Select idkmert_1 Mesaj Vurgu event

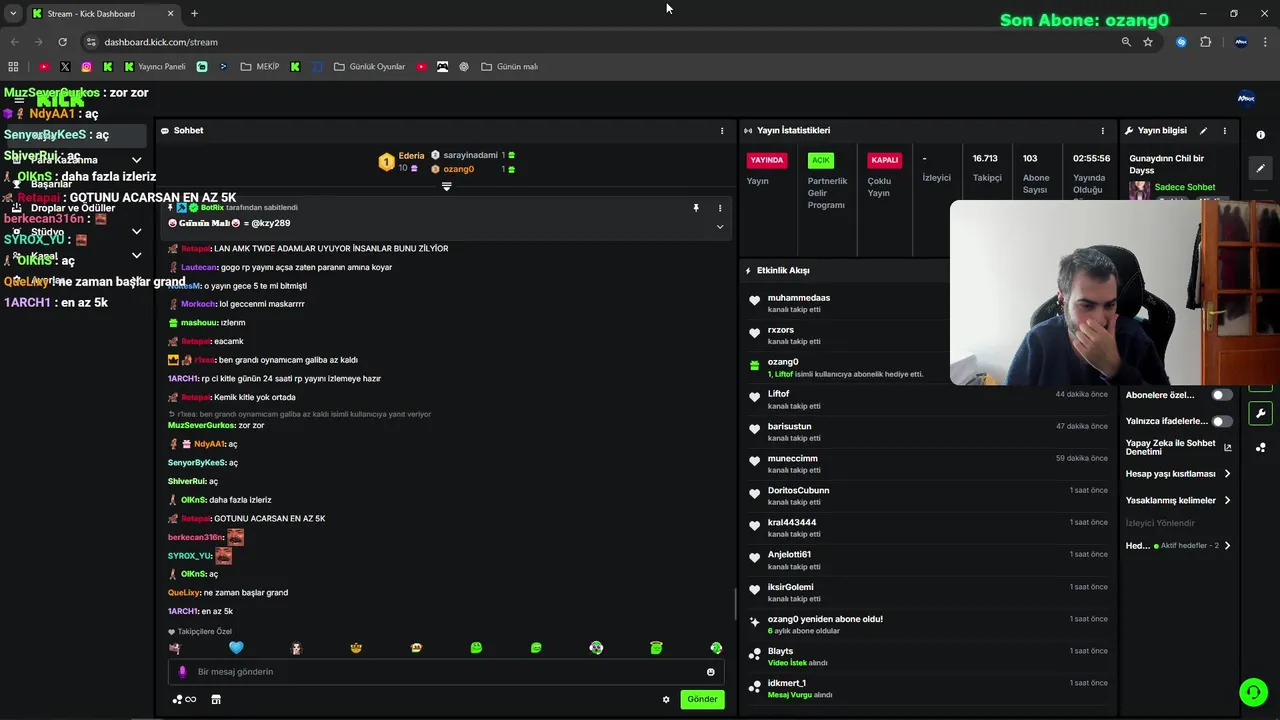click(928, 689)
